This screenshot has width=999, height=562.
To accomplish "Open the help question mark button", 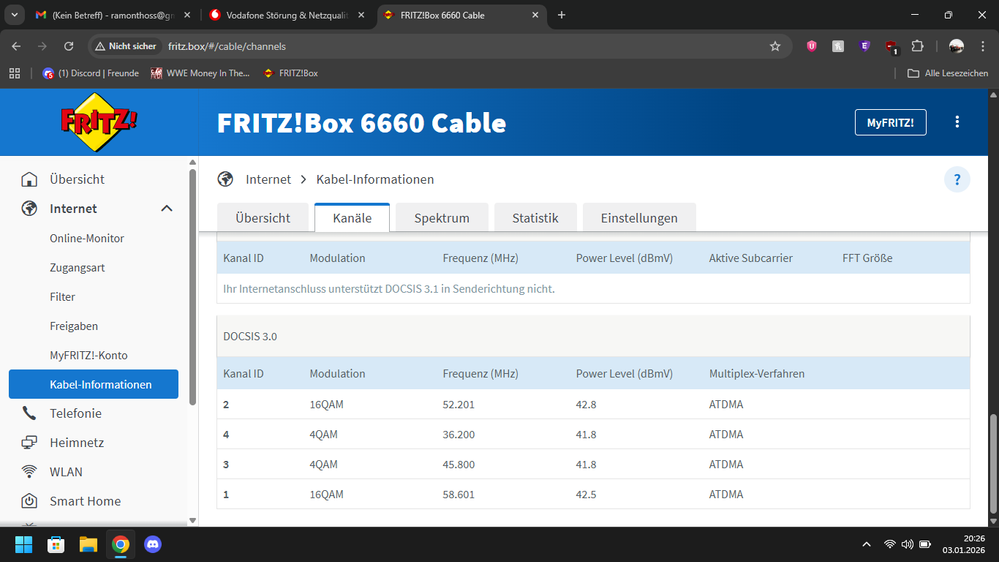I will (956, 180).
